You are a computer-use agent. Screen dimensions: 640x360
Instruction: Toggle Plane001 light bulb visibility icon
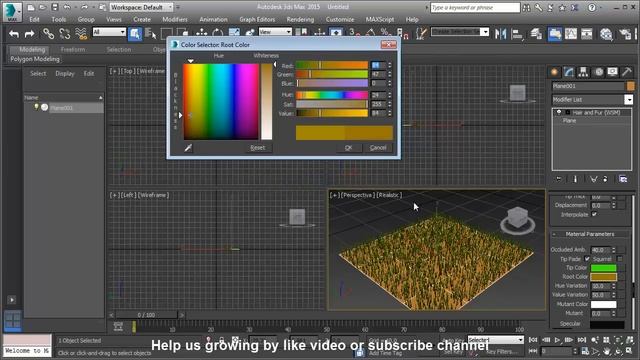[x=36, y=107]
